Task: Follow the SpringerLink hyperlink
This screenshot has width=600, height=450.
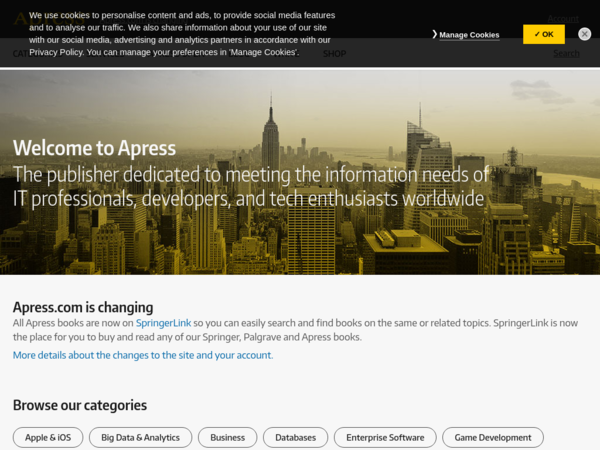Action: point(163,323)
